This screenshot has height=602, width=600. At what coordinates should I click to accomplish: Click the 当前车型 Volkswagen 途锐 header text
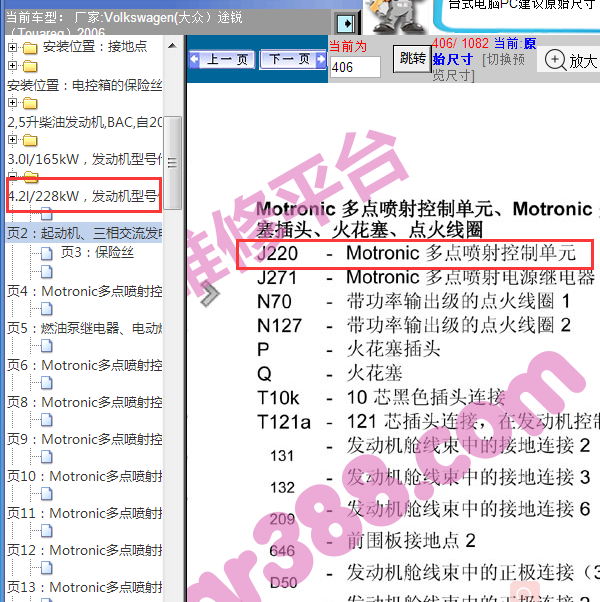pos(124,24)
